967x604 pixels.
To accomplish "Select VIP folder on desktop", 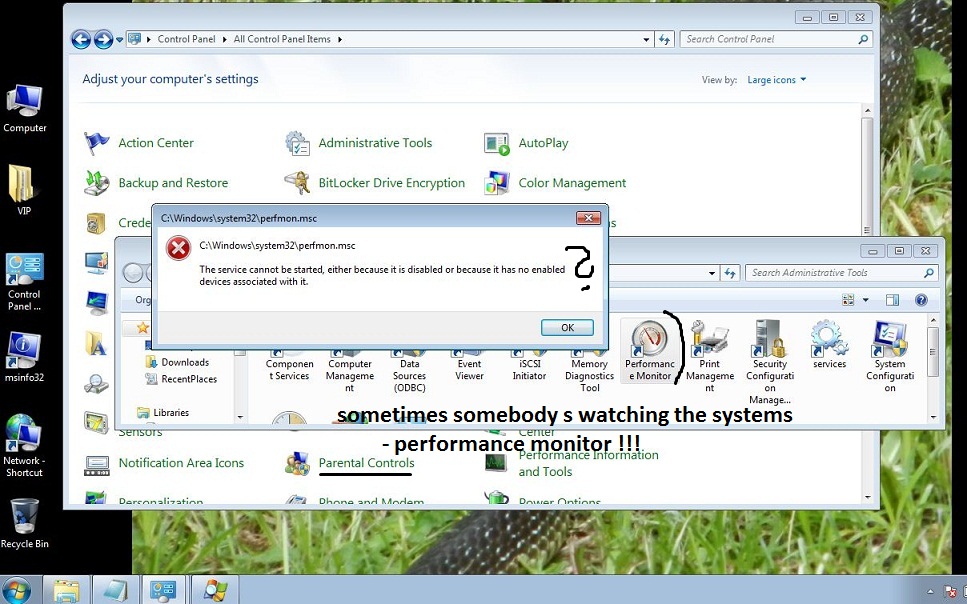I will [x=23, y=190].
